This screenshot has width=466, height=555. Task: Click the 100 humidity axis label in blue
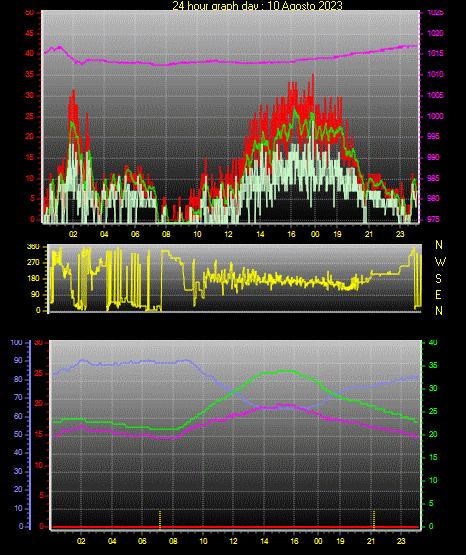[x=17, y=343]
